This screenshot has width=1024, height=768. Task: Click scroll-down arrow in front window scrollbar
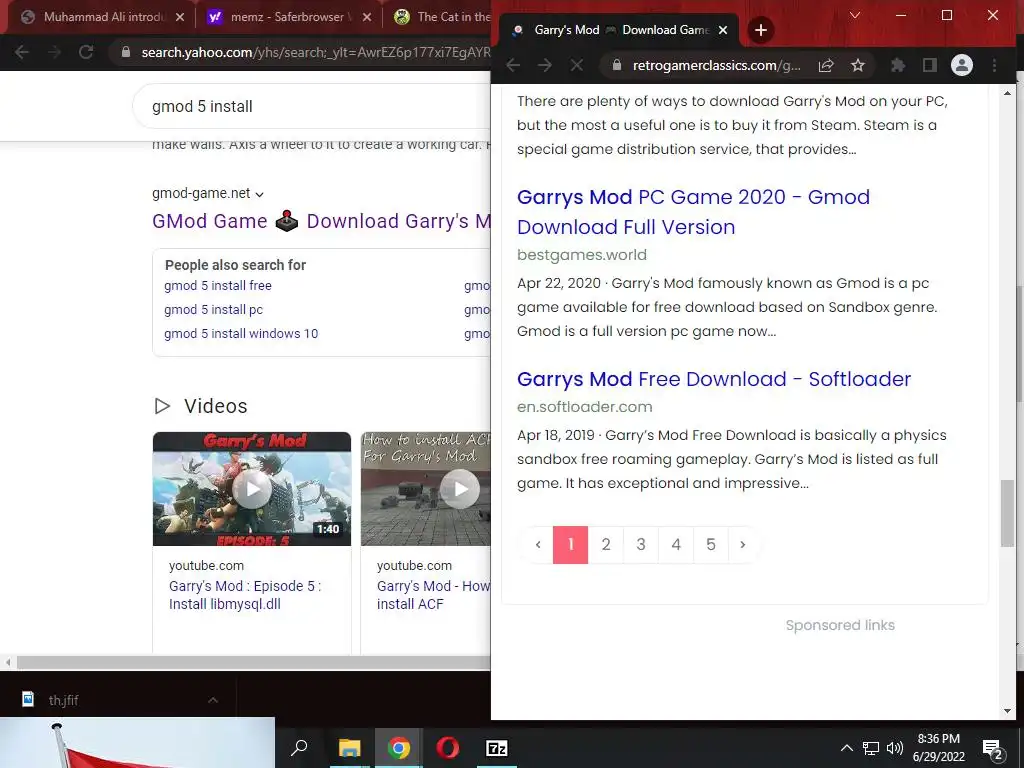coord(1007,711)
